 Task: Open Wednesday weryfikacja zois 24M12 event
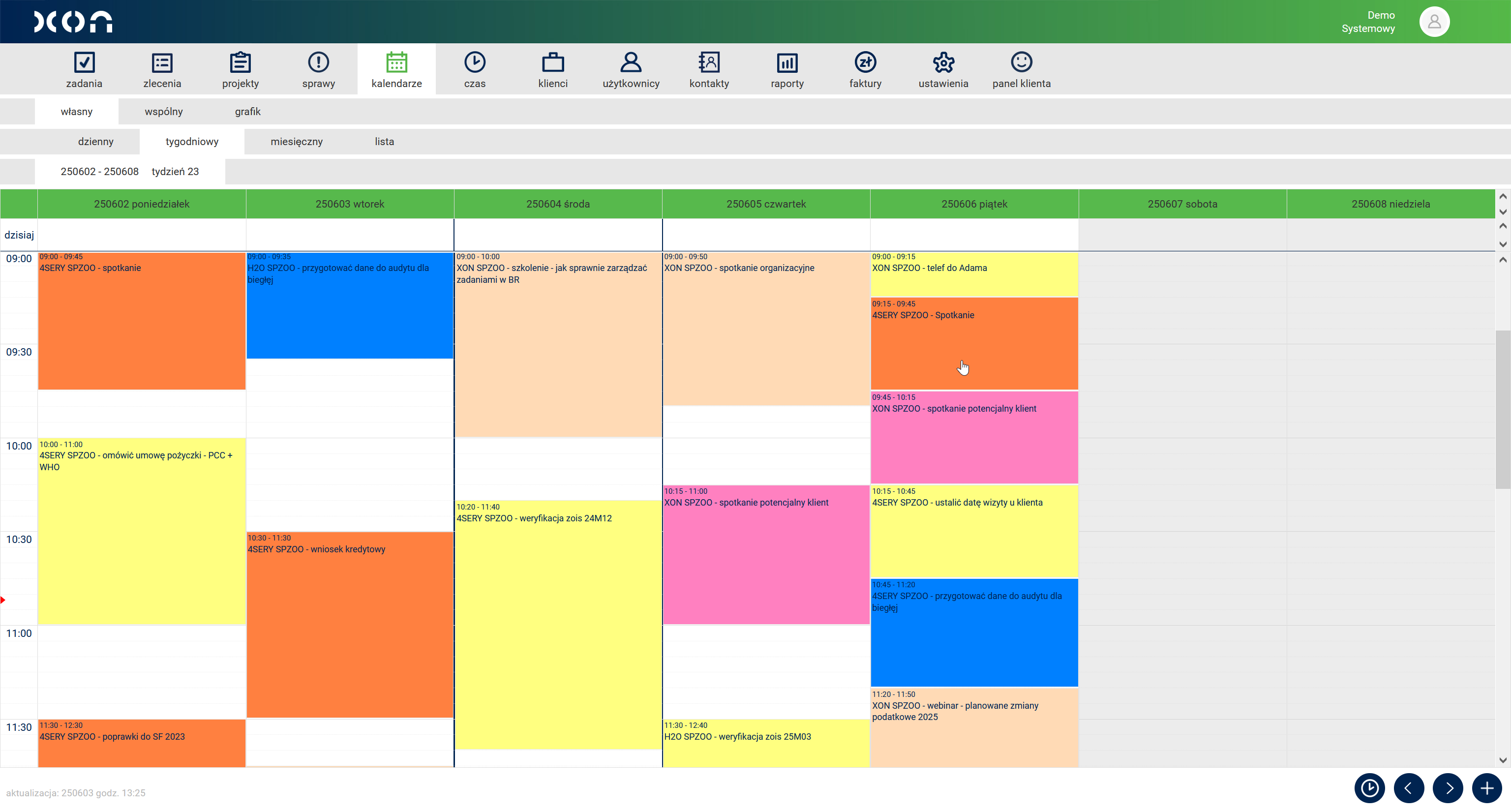[x=558, y=625]
